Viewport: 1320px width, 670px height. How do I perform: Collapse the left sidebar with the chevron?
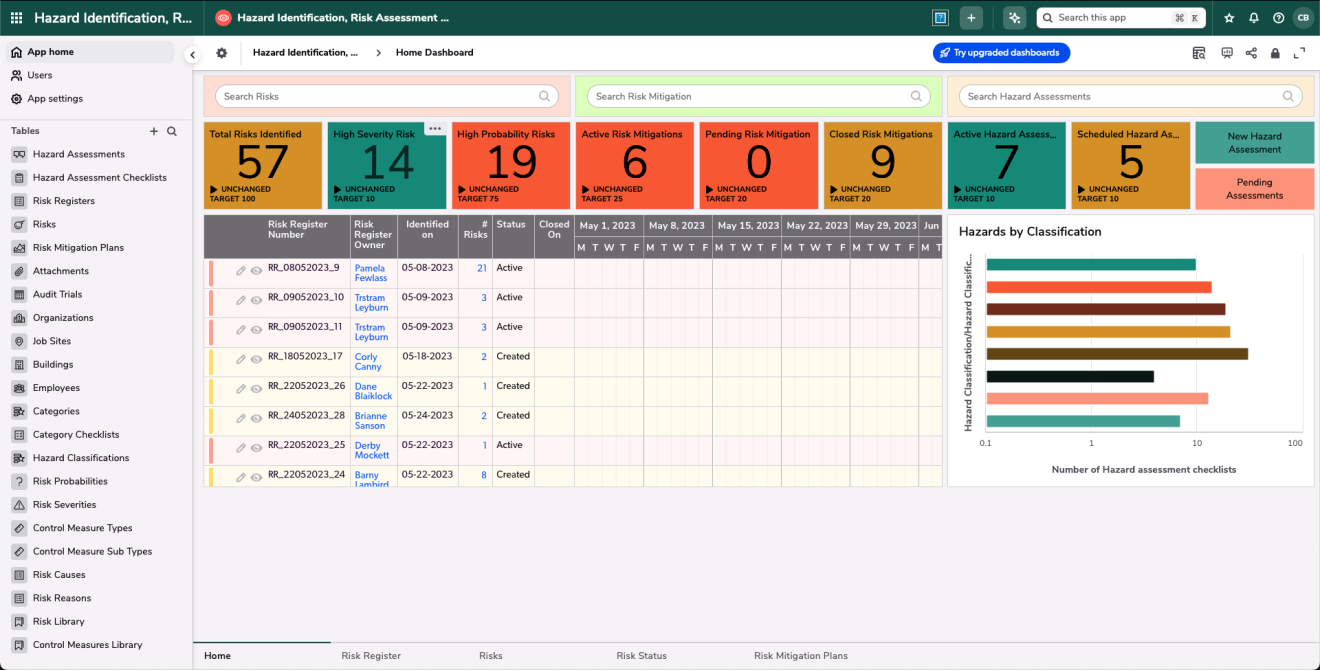point(192,55)
